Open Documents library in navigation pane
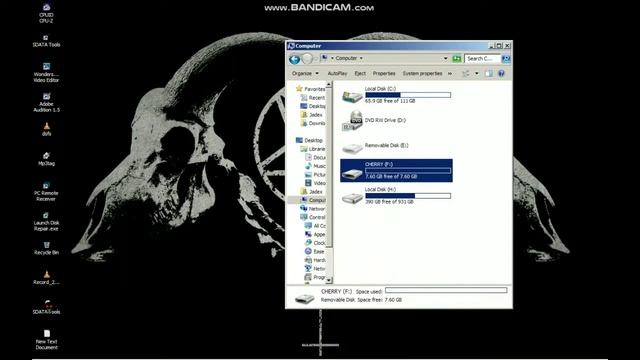640x360 pixels. pyautogui.click(x=315, y=158)
